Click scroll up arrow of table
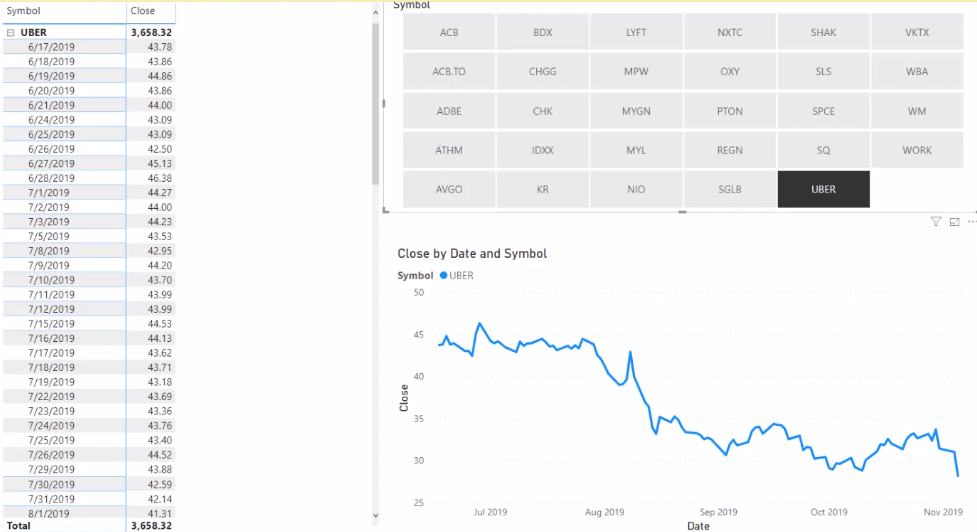 point(375,12)
